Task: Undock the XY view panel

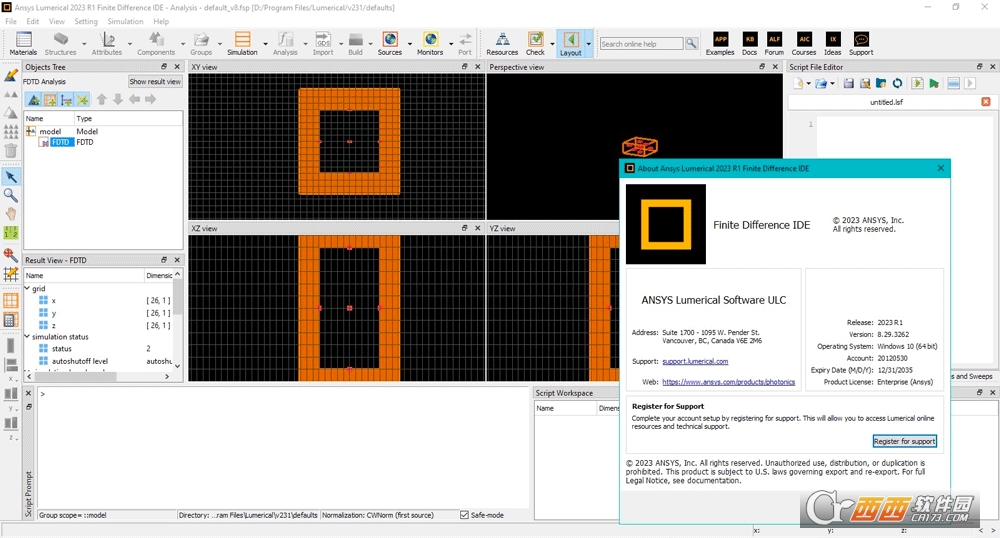Action: [464, 66]
